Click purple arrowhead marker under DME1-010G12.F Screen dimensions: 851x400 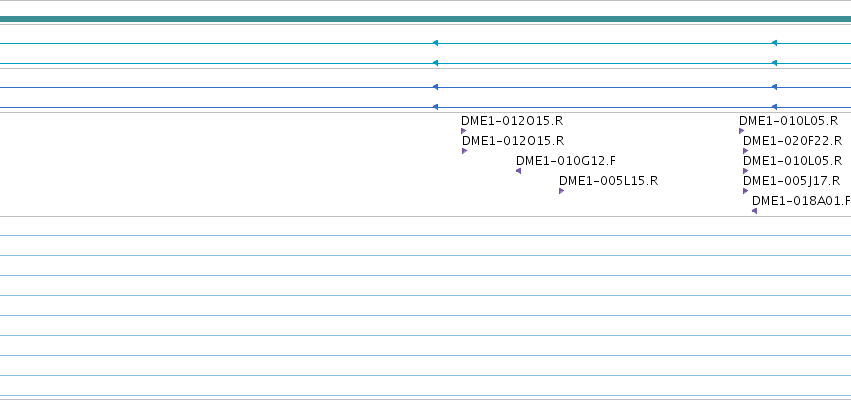click(x=518, y=171)
